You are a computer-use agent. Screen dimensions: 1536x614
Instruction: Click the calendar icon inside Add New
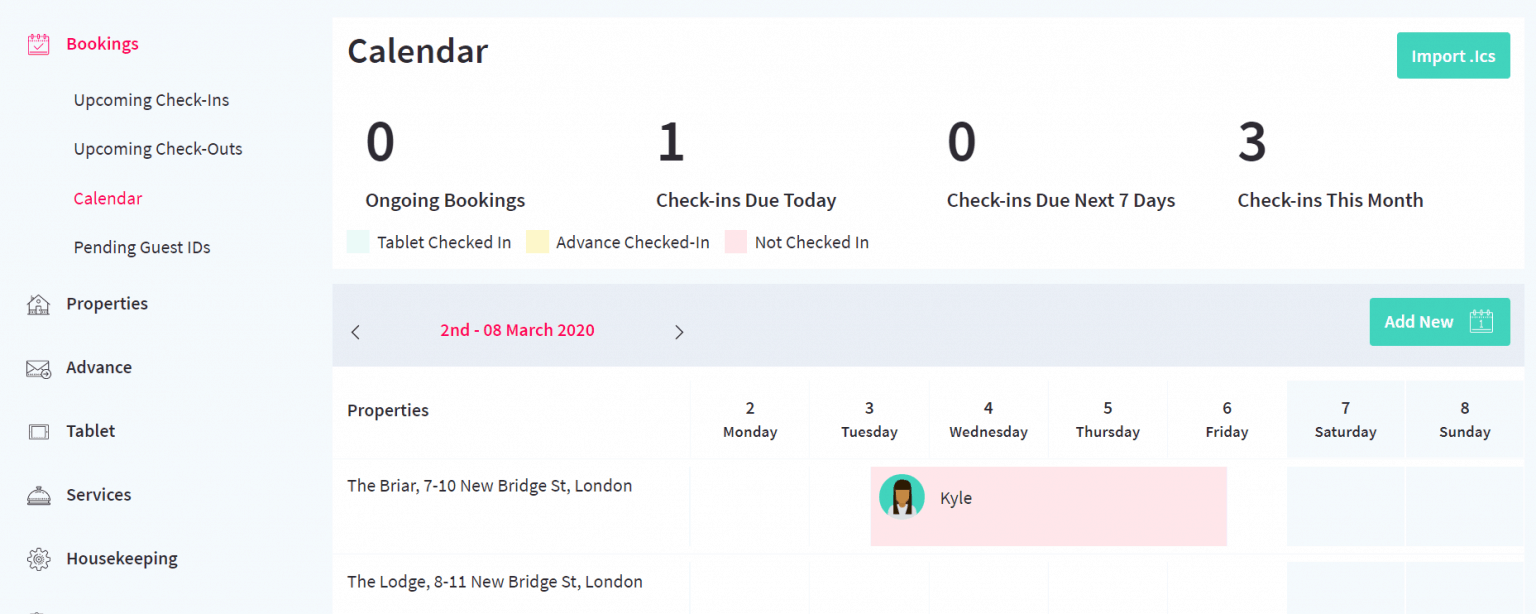point(1480,321)
